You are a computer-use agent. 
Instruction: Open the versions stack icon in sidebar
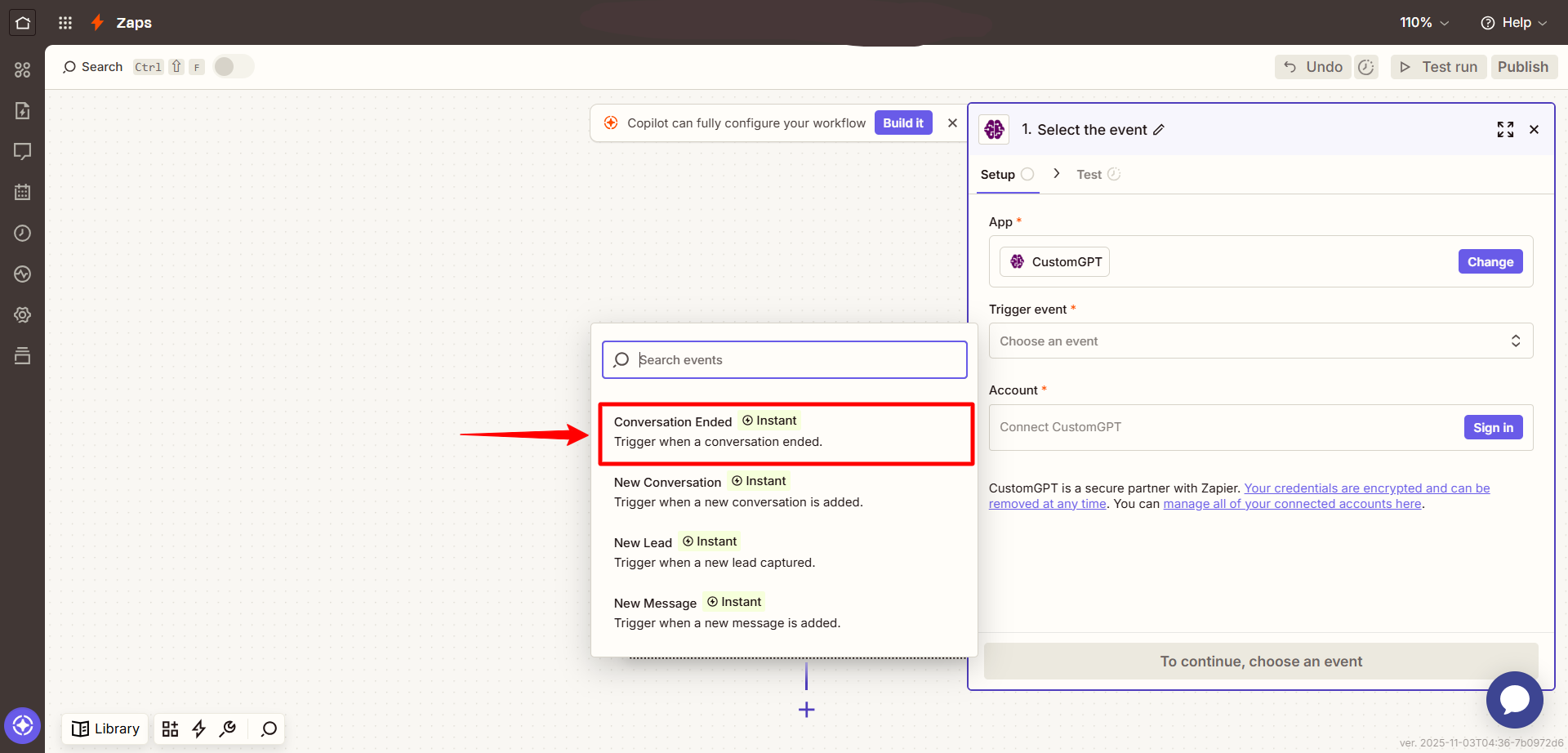pos(23,356)
